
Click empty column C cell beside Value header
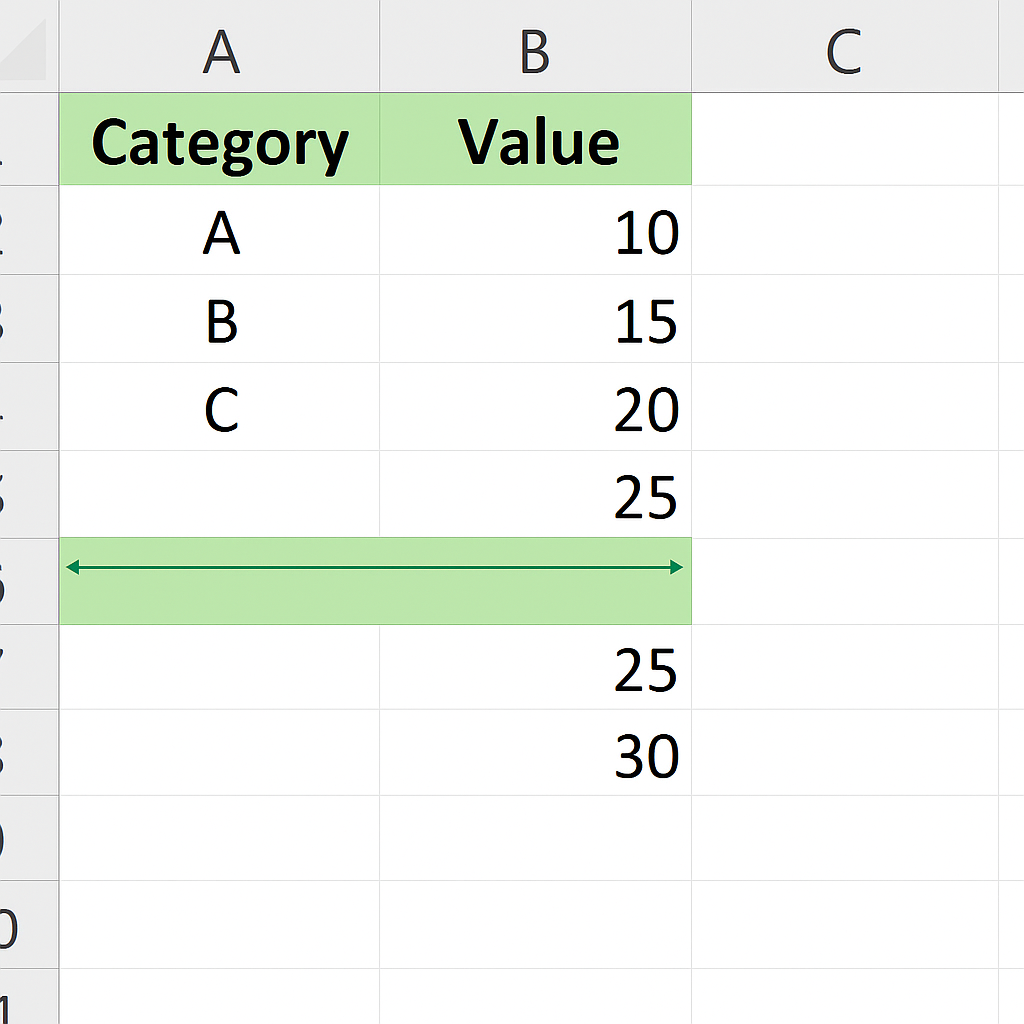(844, 140)
